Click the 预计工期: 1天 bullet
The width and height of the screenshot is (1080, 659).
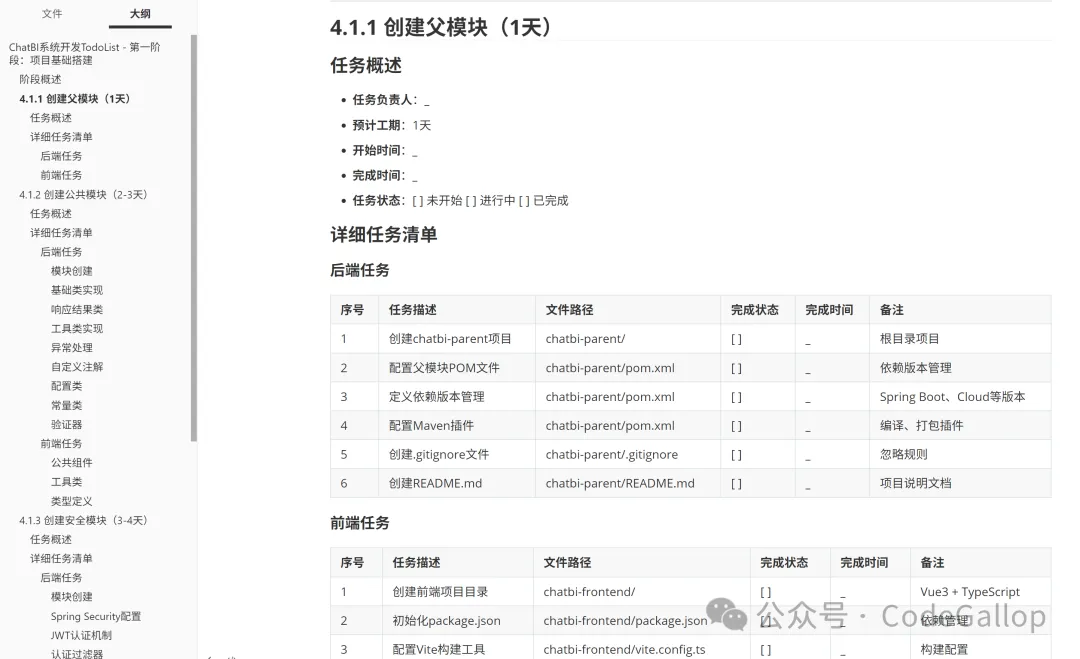(x=392, y=125)
